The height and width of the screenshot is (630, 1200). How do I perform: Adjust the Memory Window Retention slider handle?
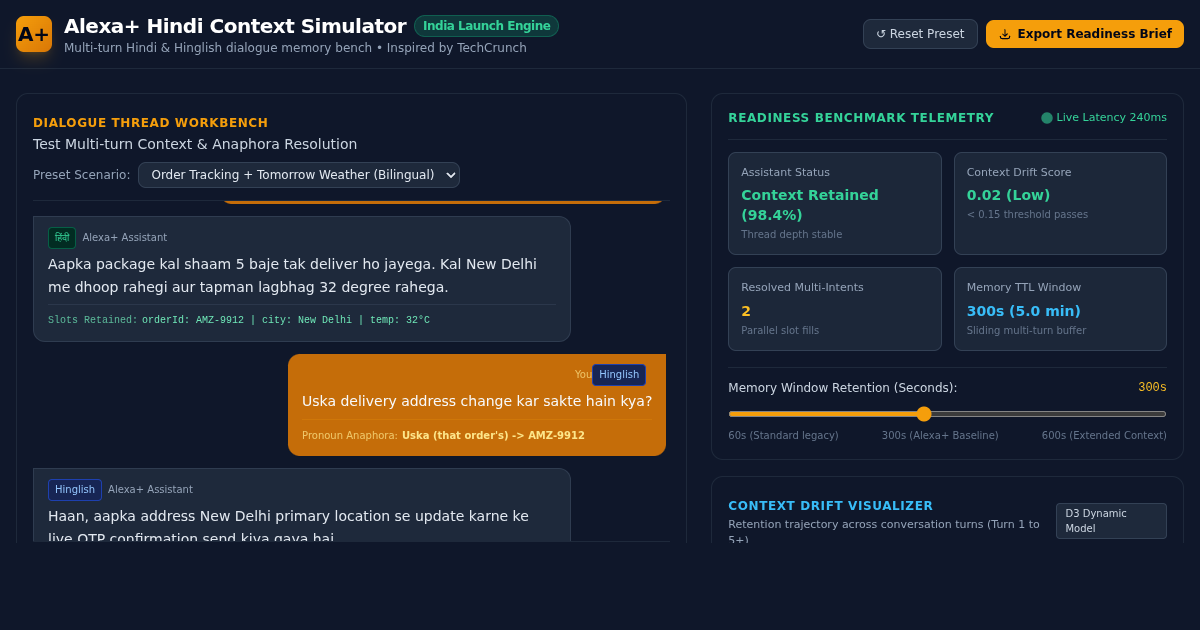(x=924, y=414)
